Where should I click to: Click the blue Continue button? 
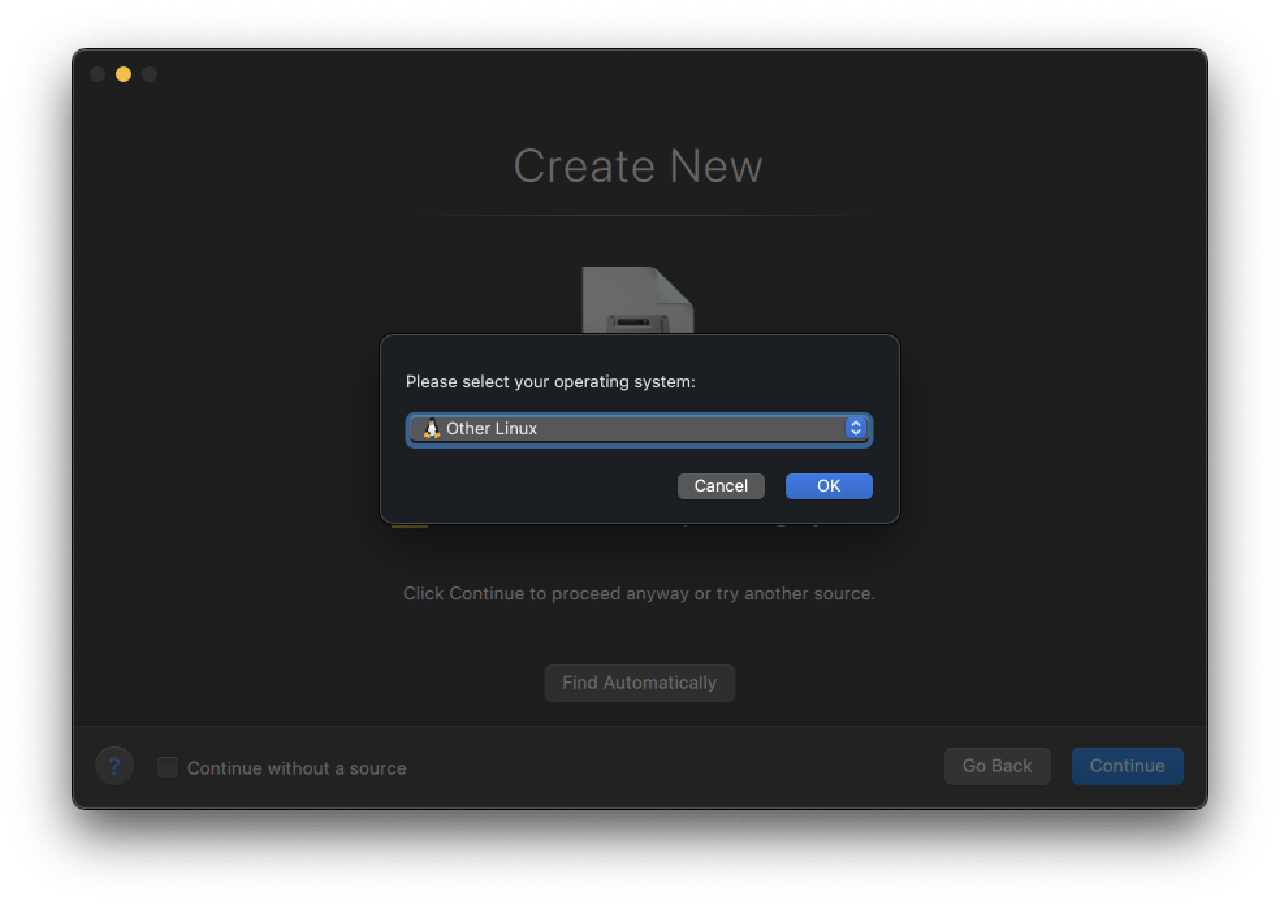pyautogui.click(x=1127, y=766)
